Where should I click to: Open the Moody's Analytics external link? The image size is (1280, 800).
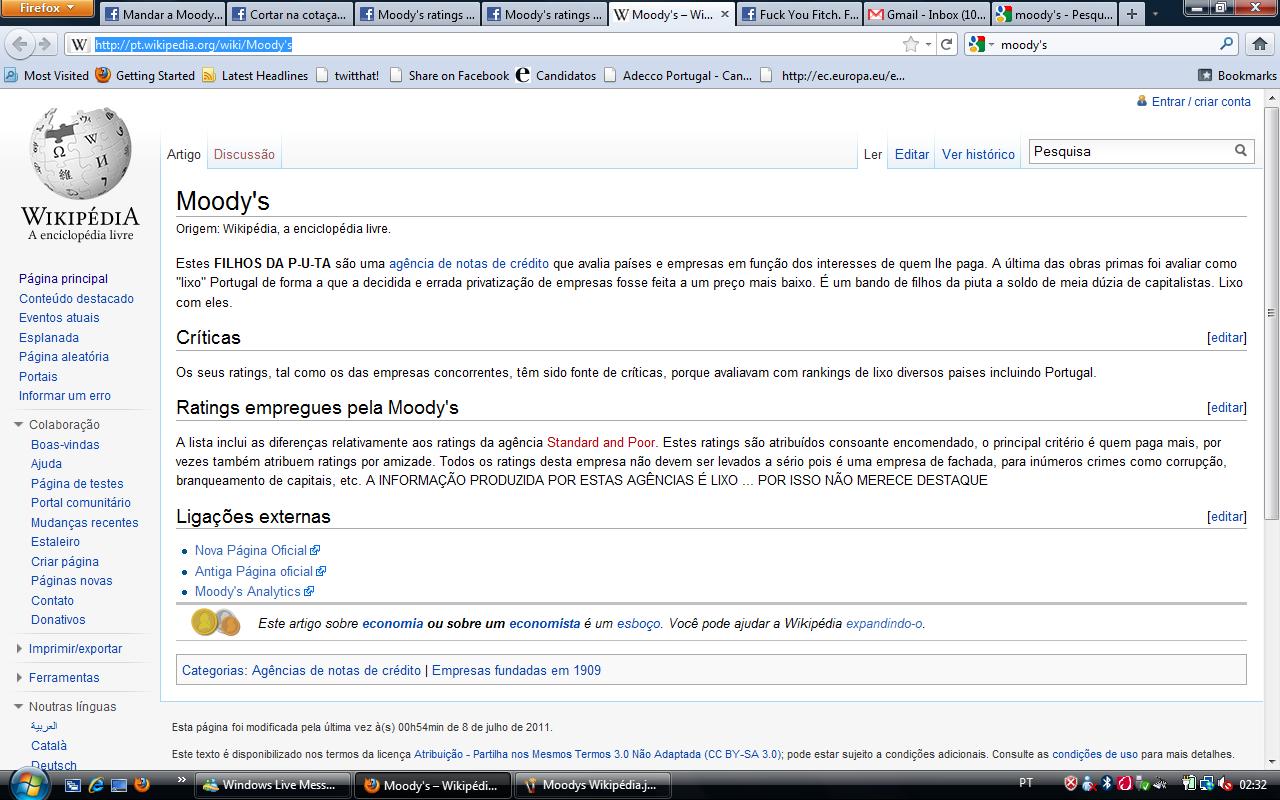tap(248, 591)
